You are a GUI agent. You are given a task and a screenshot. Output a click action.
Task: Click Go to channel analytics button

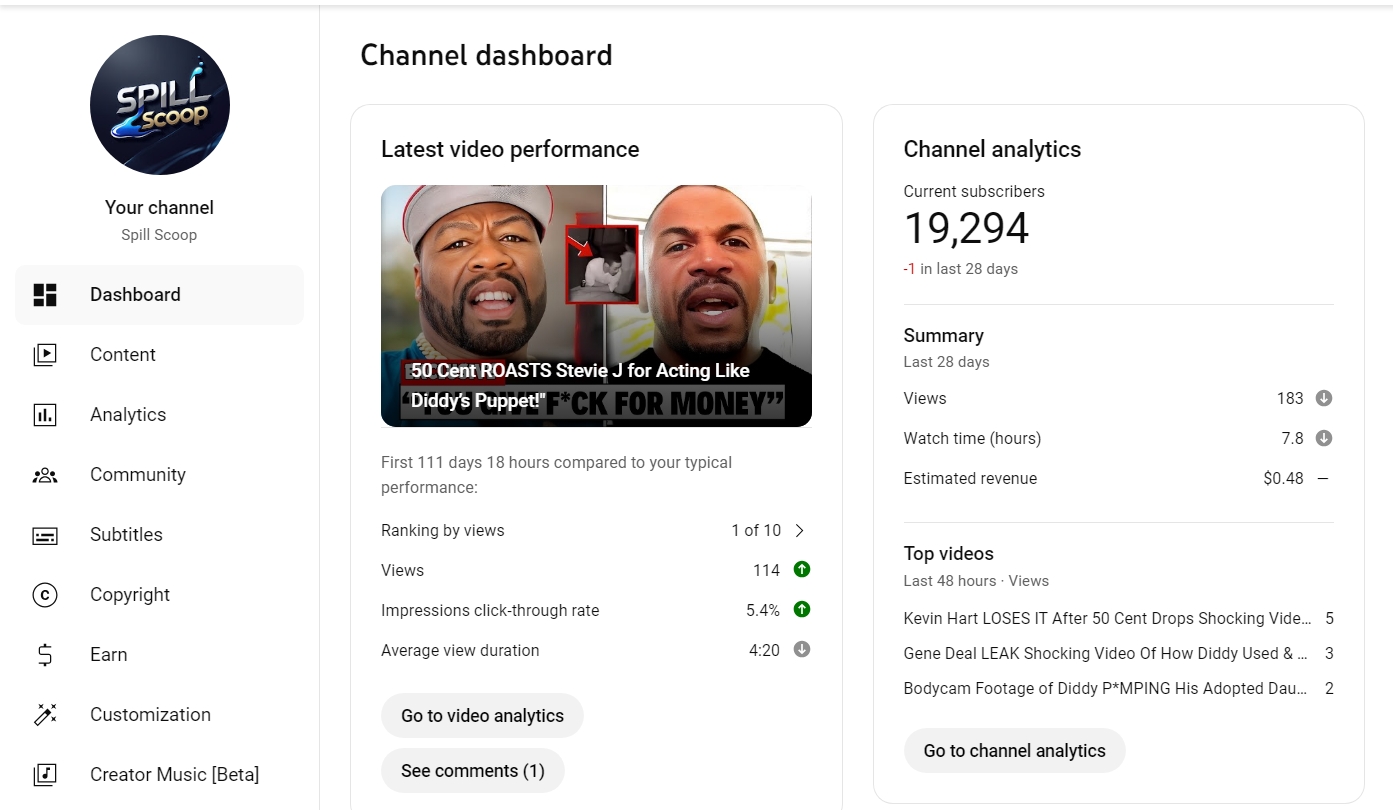(1014, 751)
